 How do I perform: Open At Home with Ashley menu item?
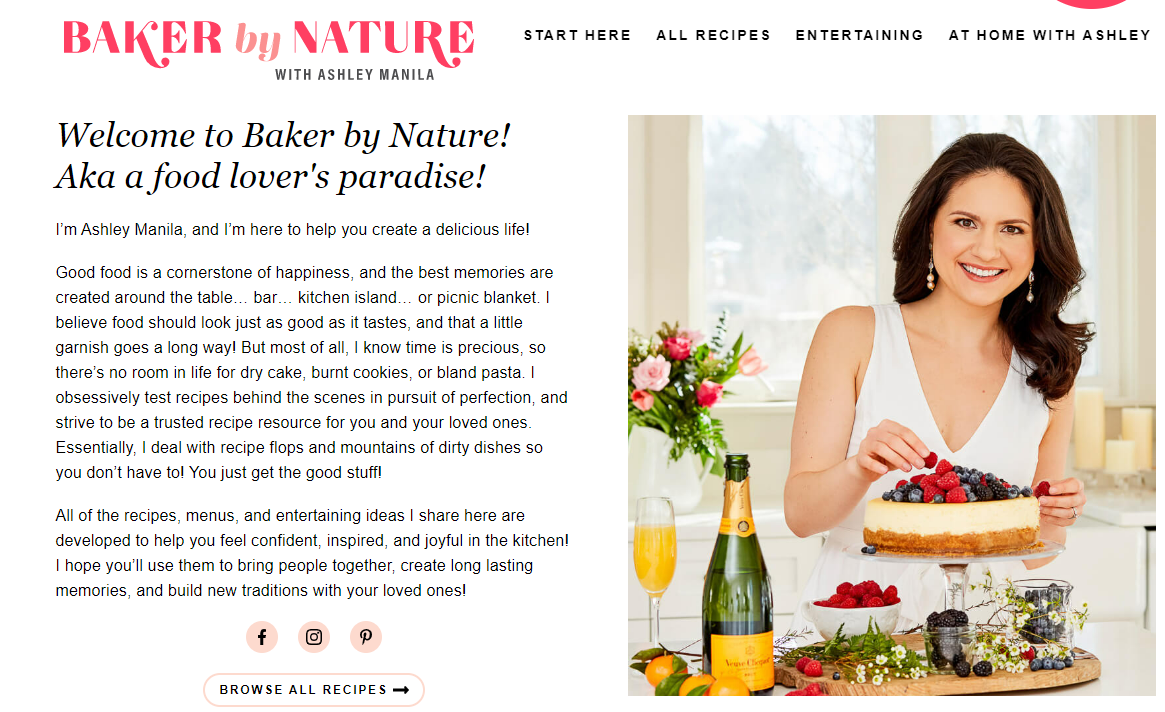(x=1049, y=35)
